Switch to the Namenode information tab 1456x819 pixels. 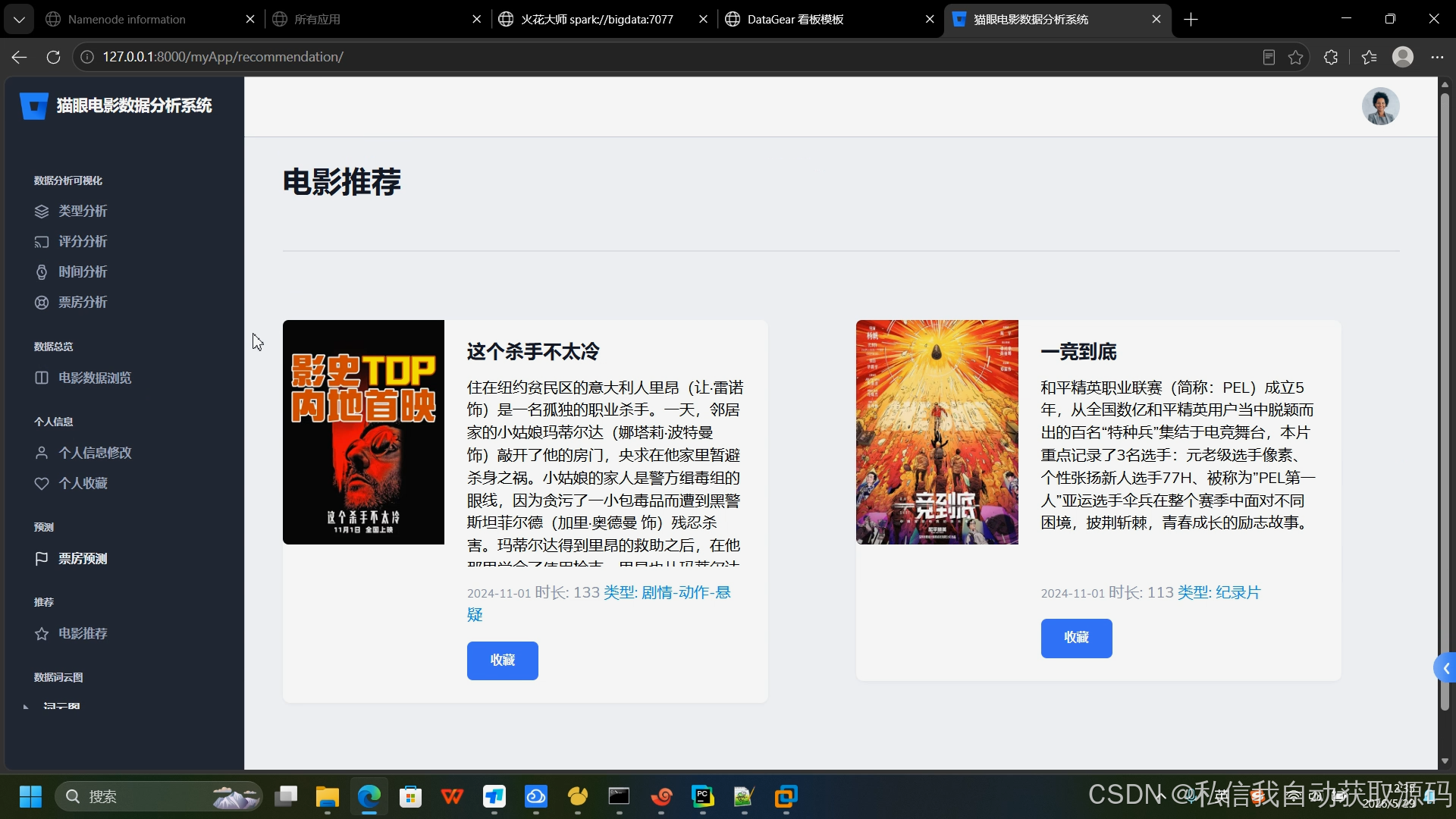tap(150, 20)
